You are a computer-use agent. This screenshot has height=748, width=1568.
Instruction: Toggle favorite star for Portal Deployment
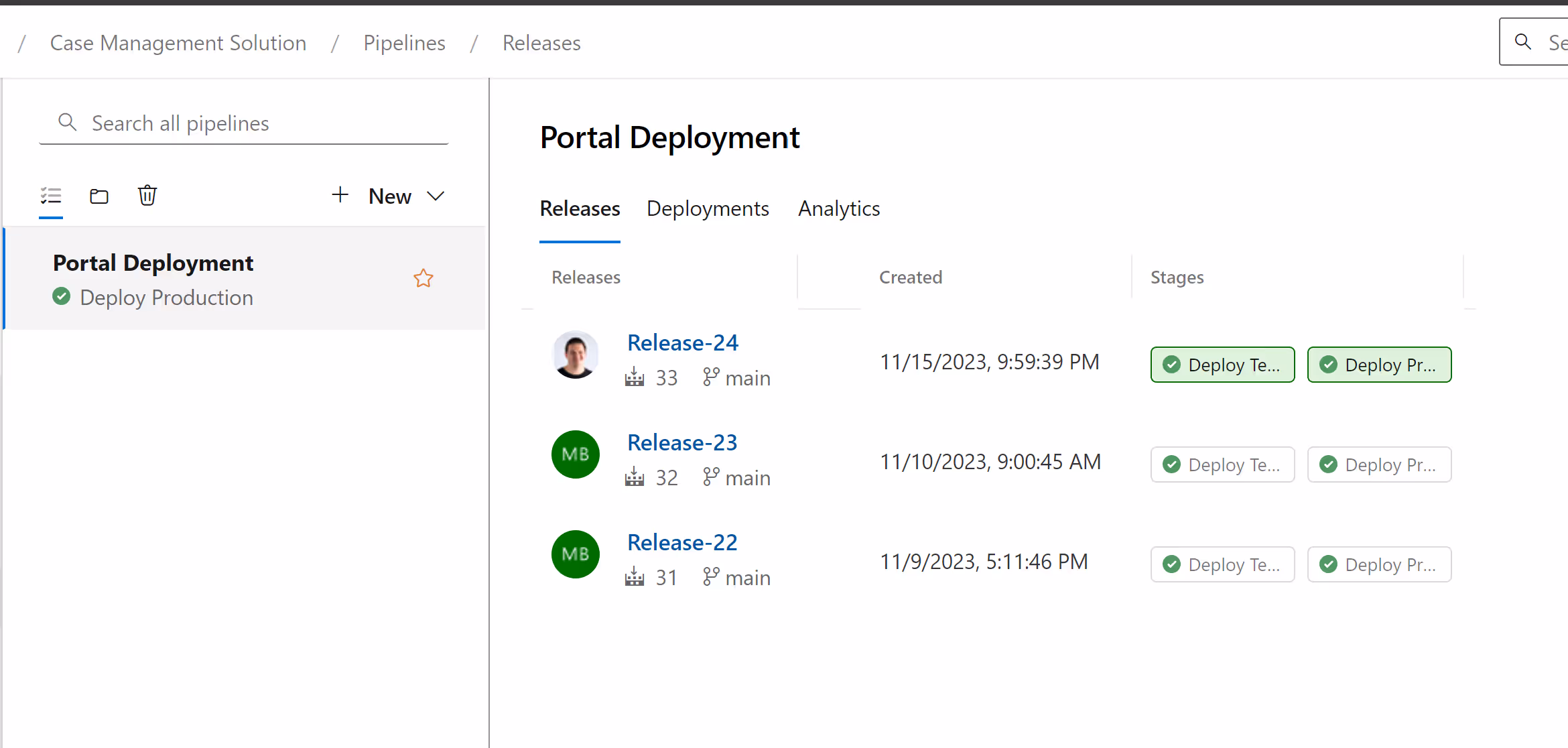tap(423, 278)
